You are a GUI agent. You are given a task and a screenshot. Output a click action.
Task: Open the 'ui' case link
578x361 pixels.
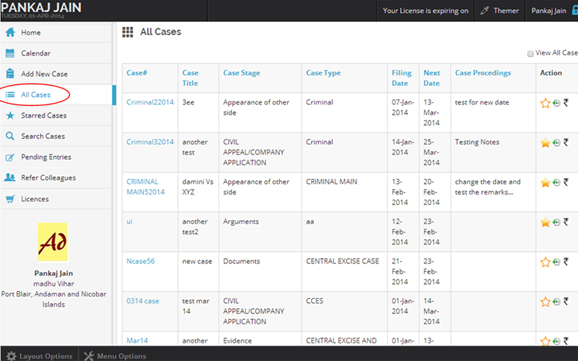pos(129,222)
